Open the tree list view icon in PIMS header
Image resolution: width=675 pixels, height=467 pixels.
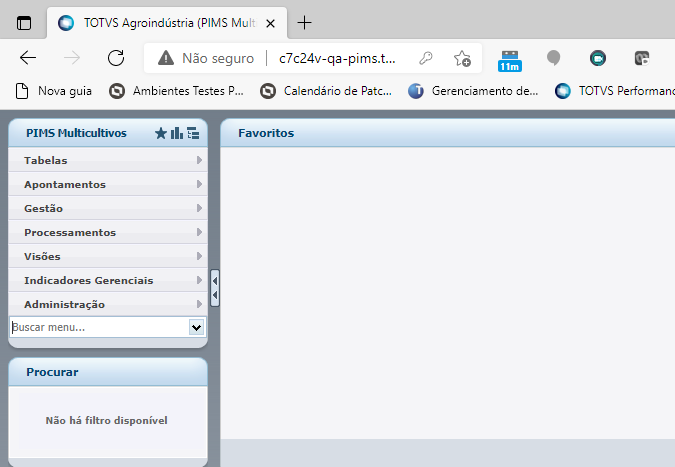coord(193,133)
